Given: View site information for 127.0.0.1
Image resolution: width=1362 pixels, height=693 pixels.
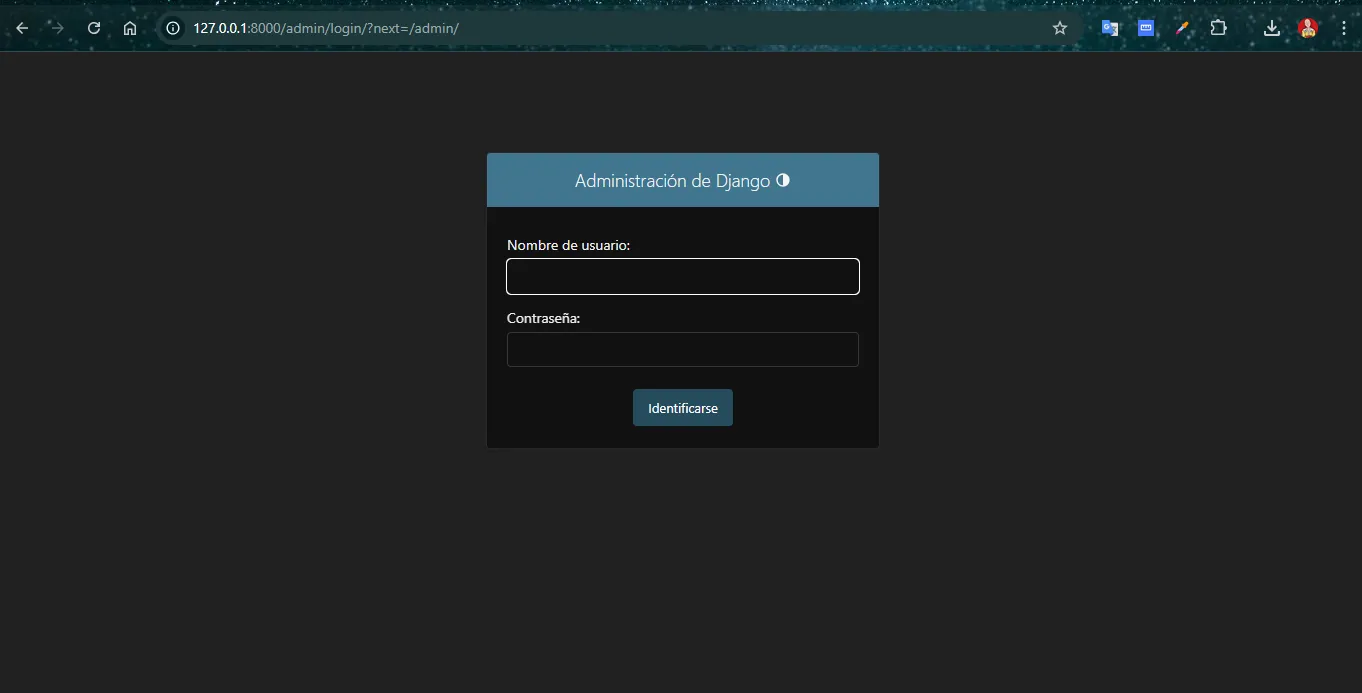Looking at the screenshot, I should coord(173,28).
